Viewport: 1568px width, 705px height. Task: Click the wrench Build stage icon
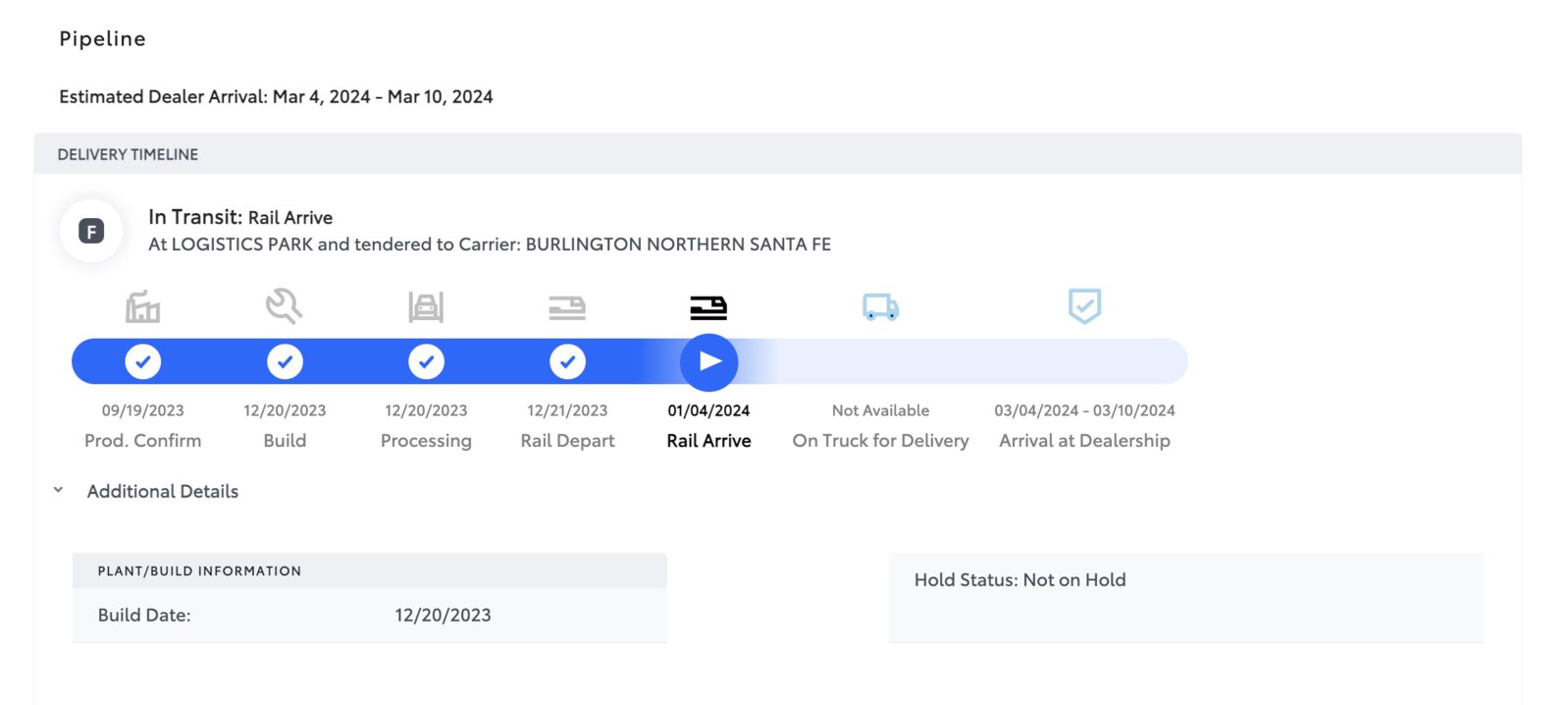pyautogui.click(x=285, y=306)
